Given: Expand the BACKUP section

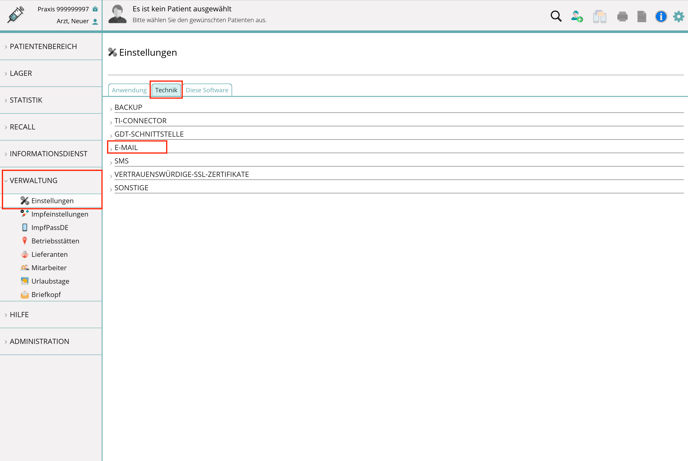Looking at the screenshot, I should click(x=128, y=107).
